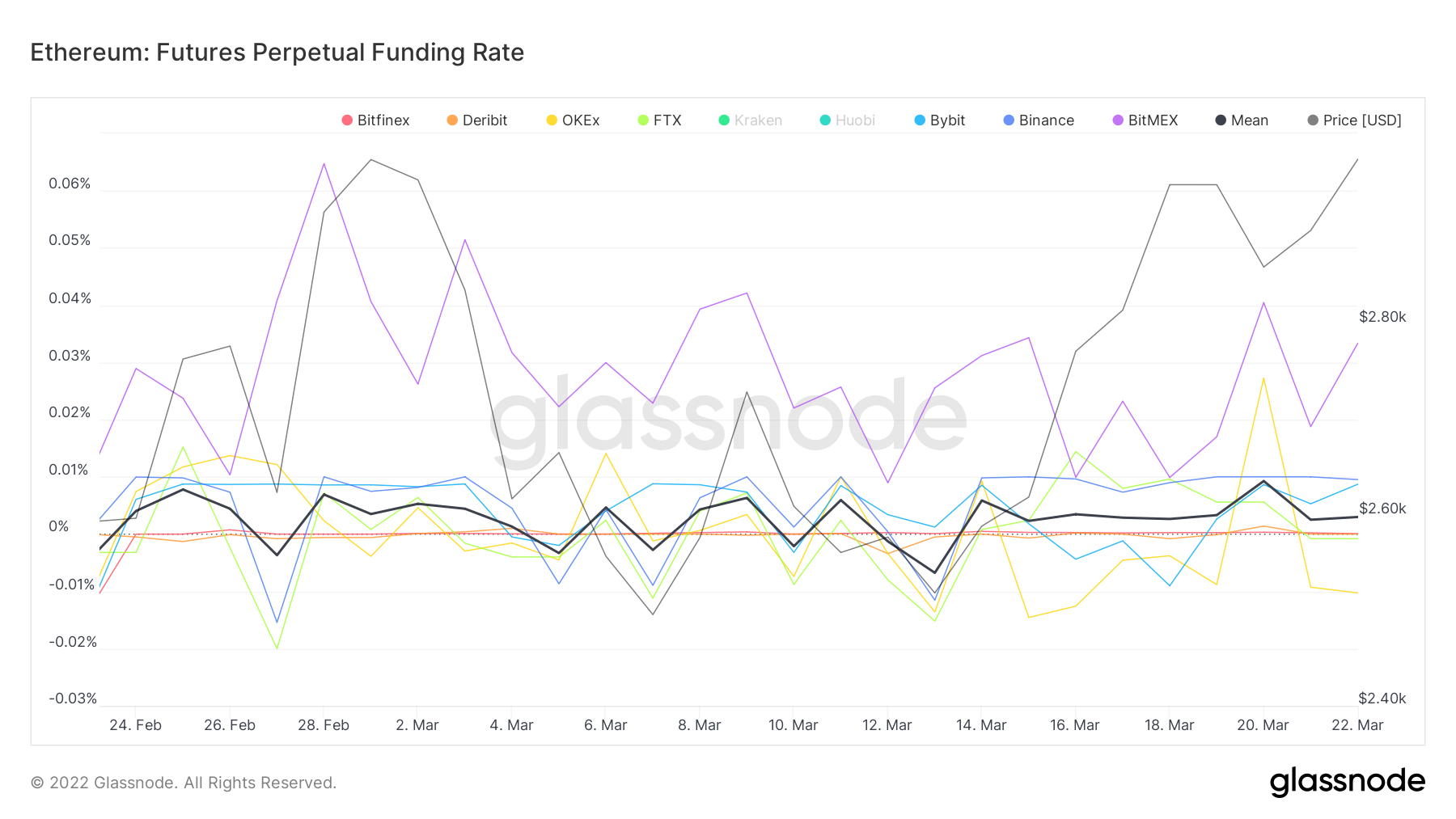Enable the hidden Kraken series
This screenshot has width=1456, height=819.
(x=750, y=120)
